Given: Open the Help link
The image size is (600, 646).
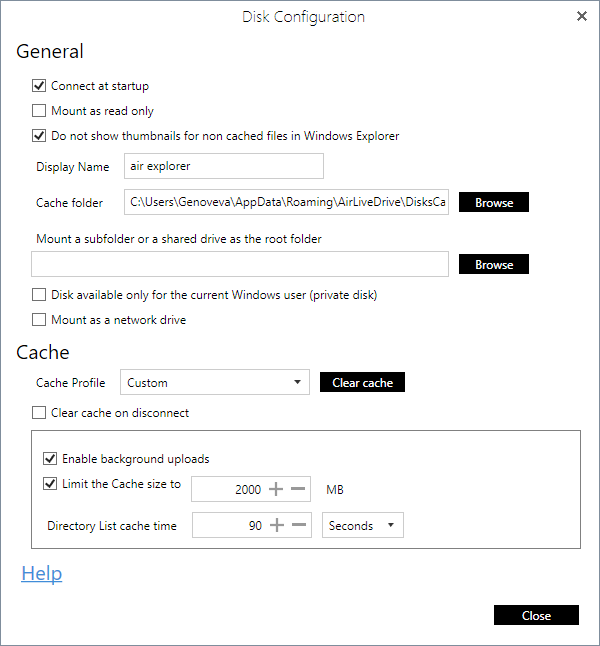Looking at the screenshot, I should (x=42, y=573).
